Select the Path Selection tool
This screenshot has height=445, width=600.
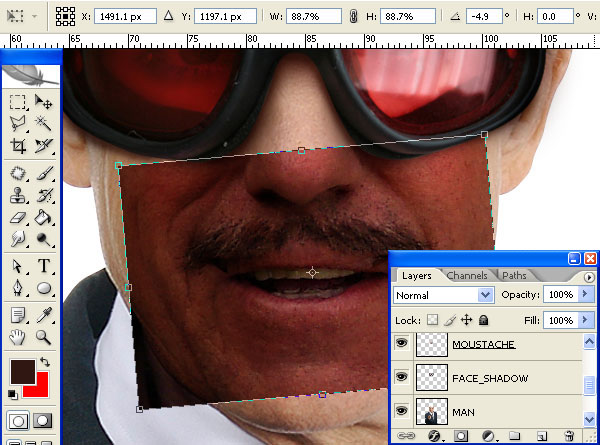[18, 266]
